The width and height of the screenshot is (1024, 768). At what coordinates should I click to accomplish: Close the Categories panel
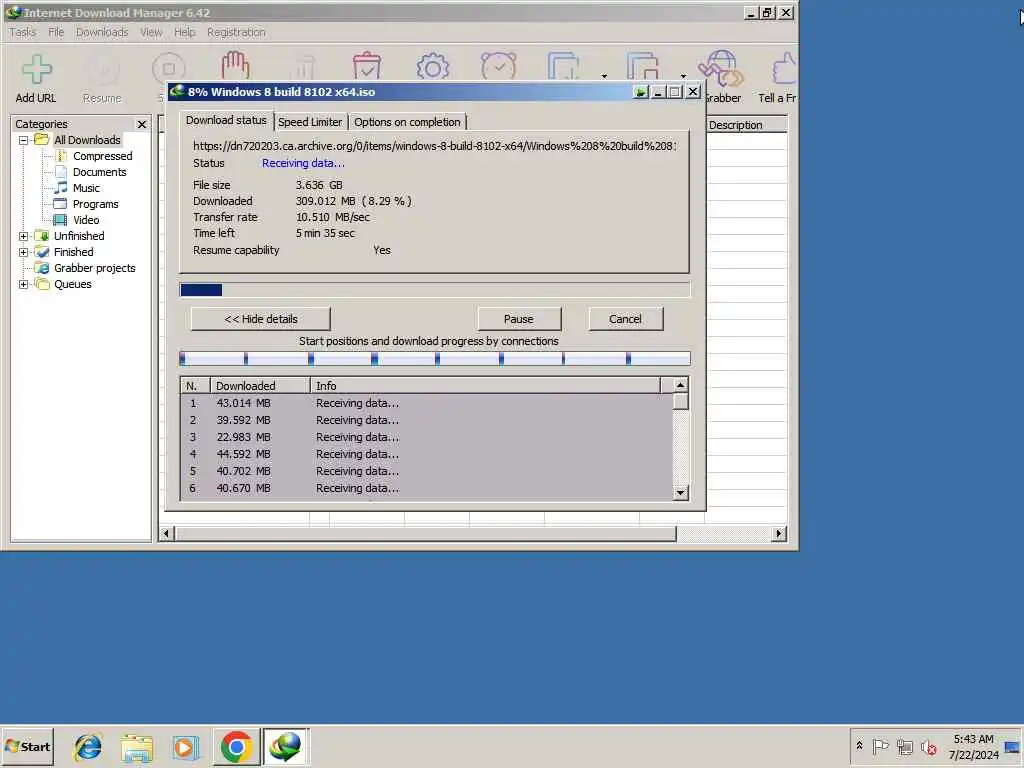click(142, 124)
